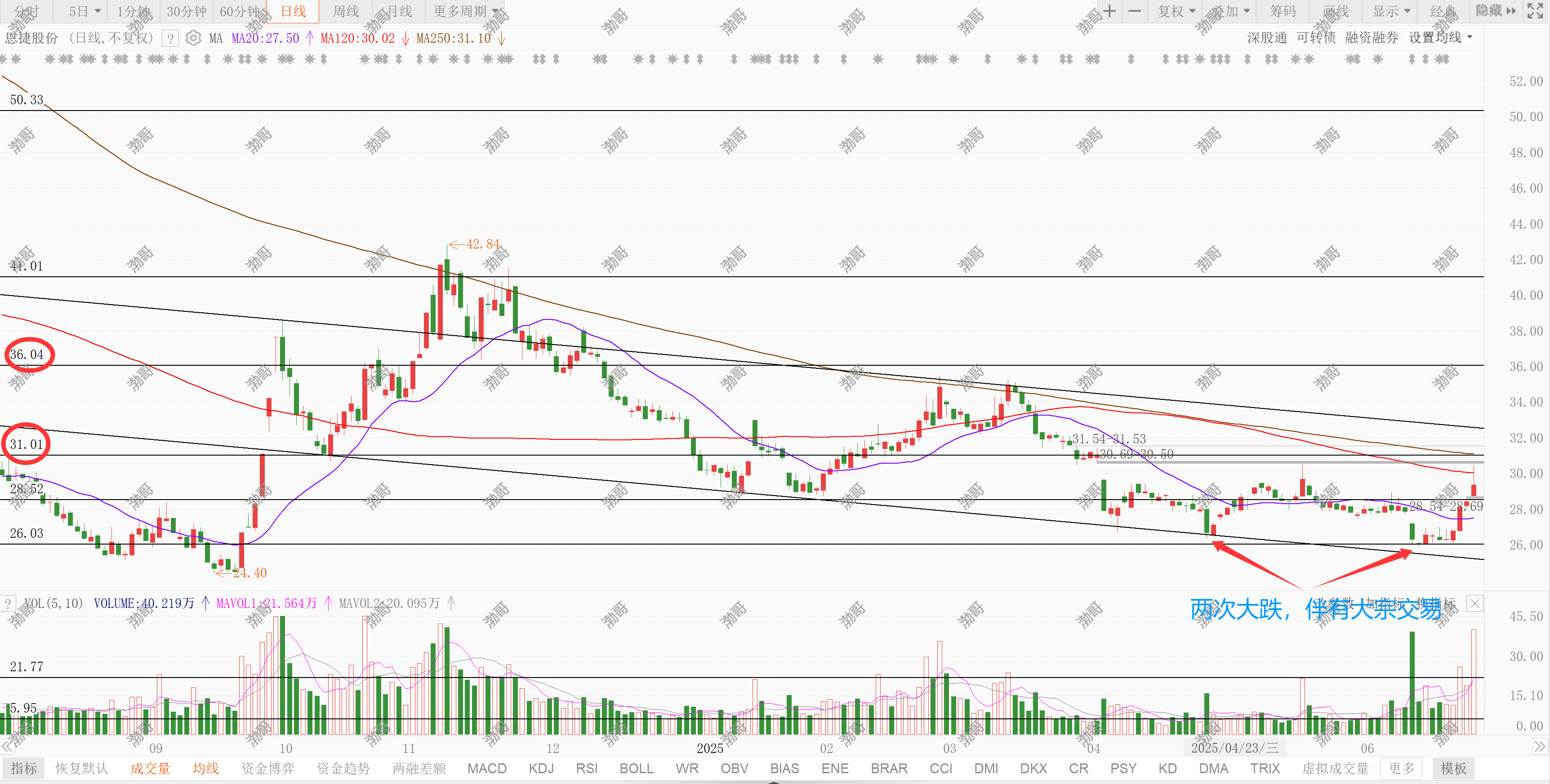Close the volume indicator panel
Screen dimensions: 1550x784
pyautogui.click(x=1474, y=603)
